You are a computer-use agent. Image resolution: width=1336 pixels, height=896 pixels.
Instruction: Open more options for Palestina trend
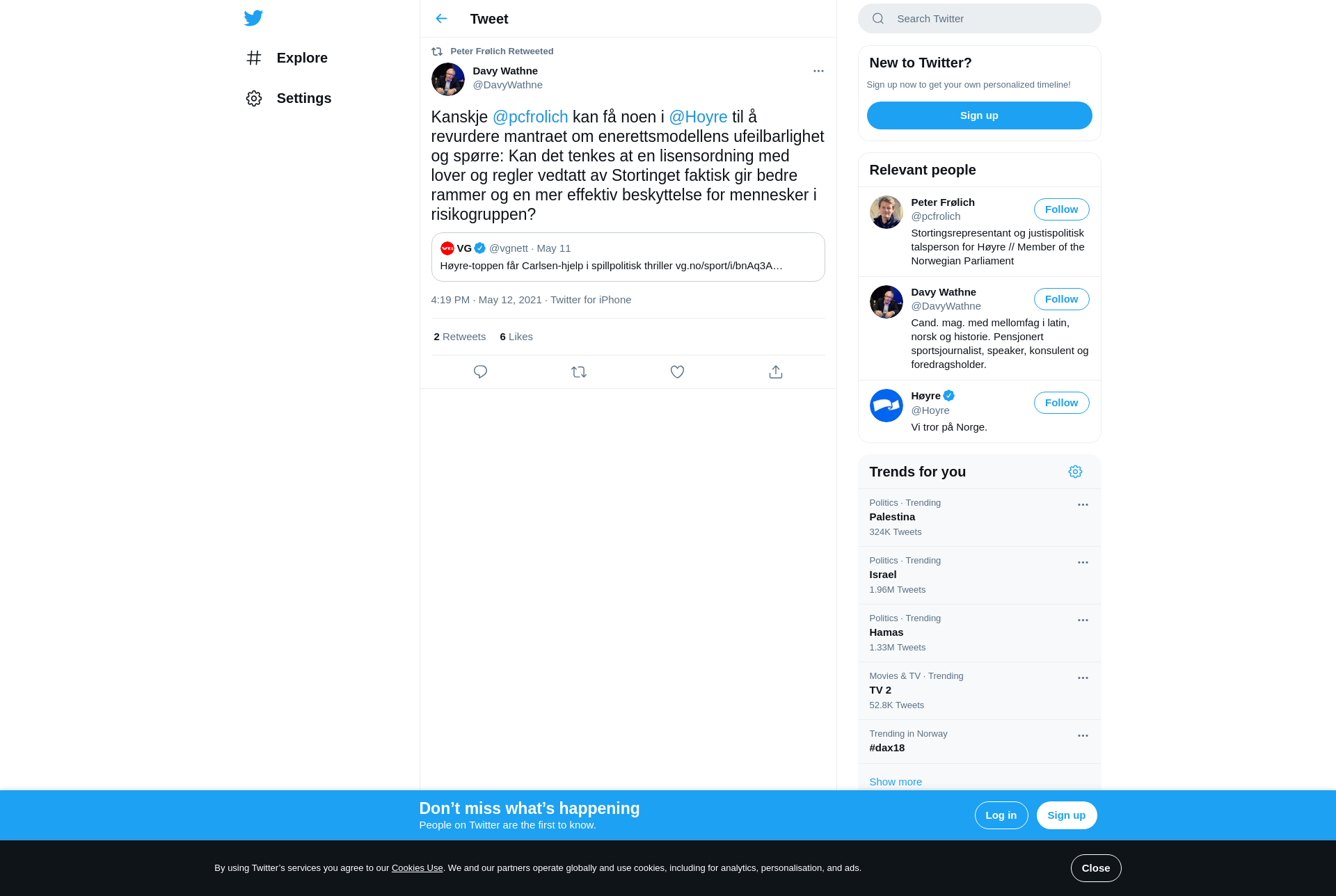[x=1083, y=504]
